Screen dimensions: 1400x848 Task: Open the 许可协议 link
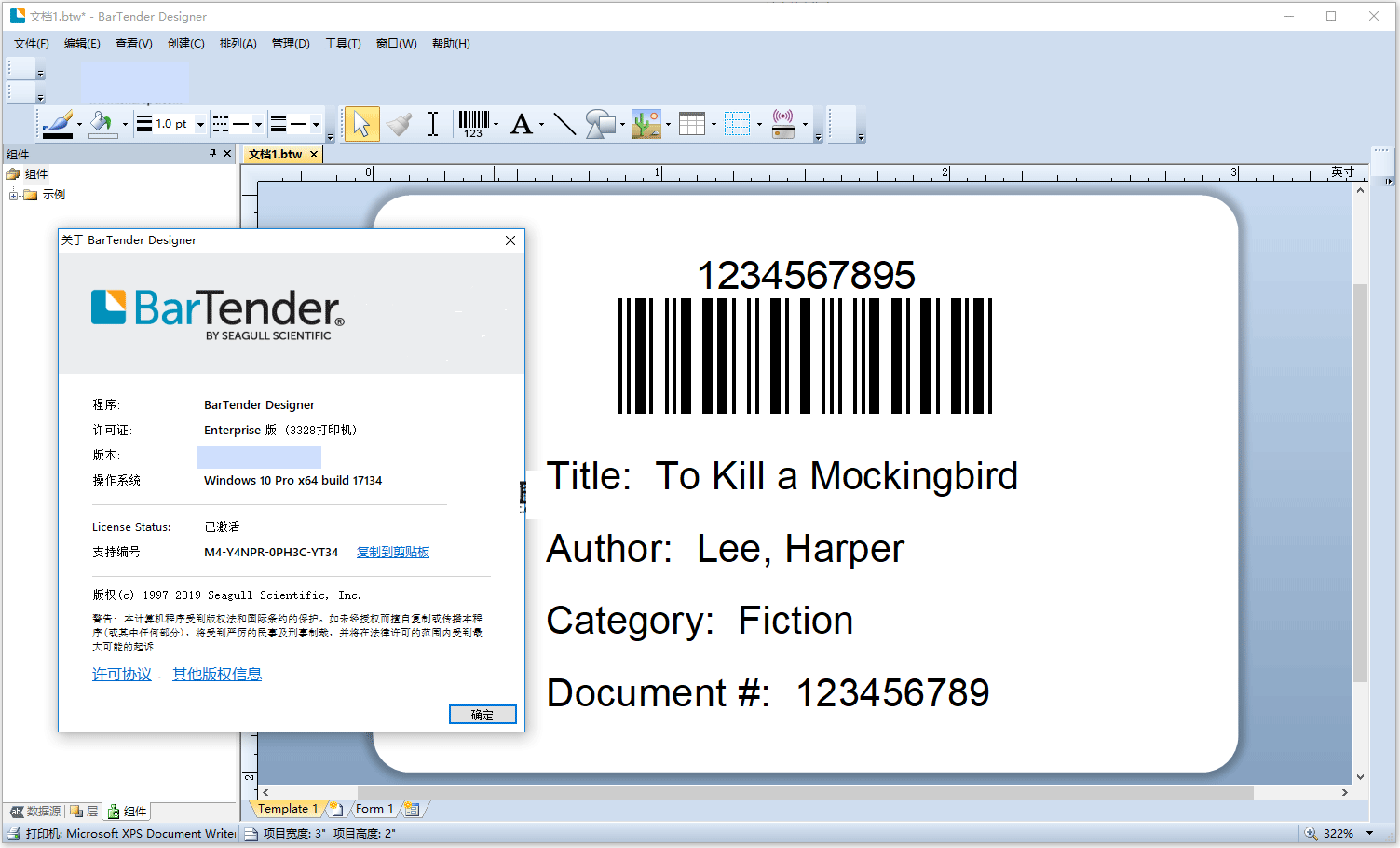click(x=121, y=675)
